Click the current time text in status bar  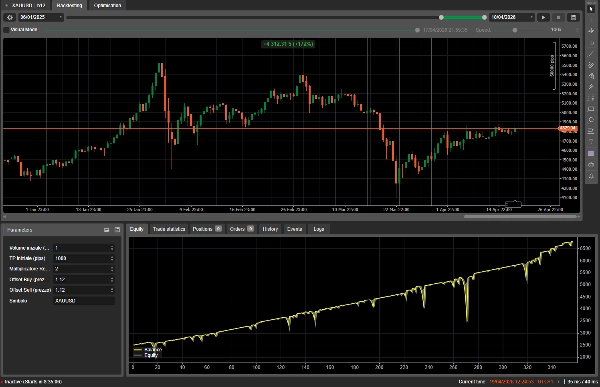tap(506, 382)
